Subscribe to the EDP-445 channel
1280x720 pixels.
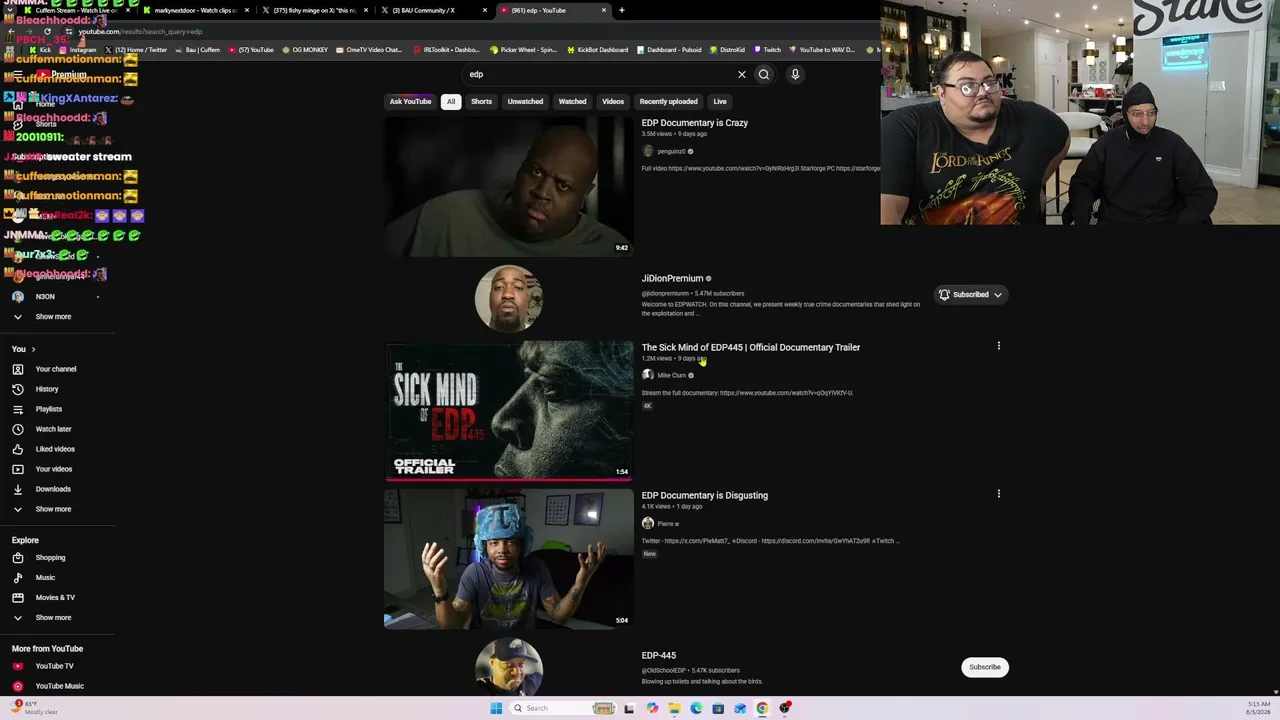[985, 667]
